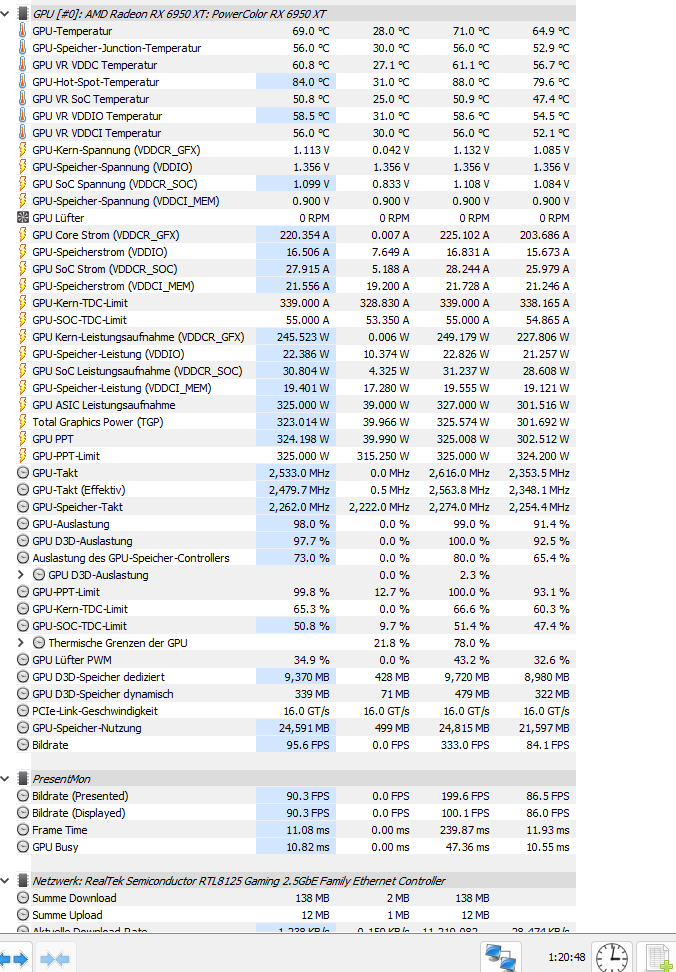Click the clock icon to reset elapsed time

pyautogui.click(x=611, y=958)
